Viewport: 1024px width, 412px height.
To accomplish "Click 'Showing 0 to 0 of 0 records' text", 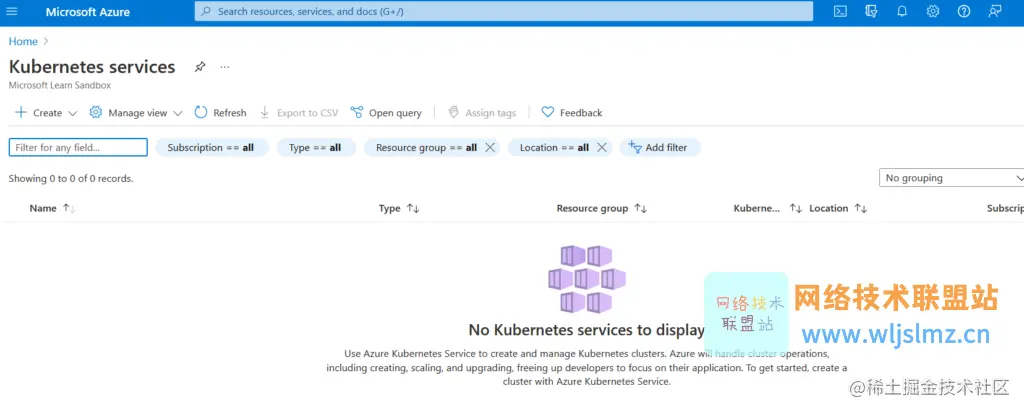I will [71, 178].
